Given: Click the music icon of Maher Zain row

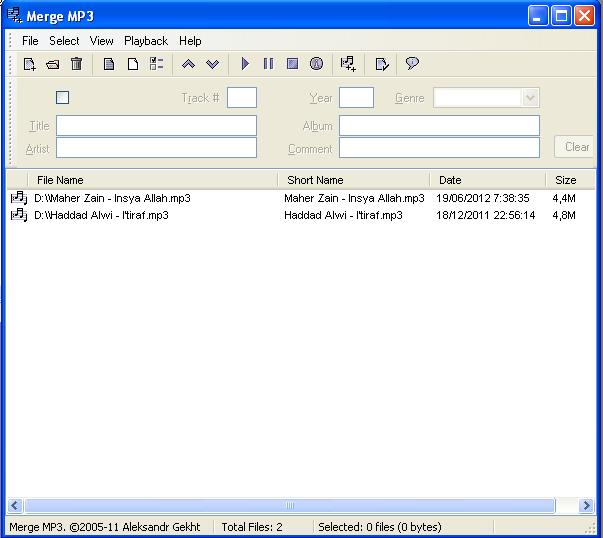Looking at the screenshot, I should (x=18, y=198).
